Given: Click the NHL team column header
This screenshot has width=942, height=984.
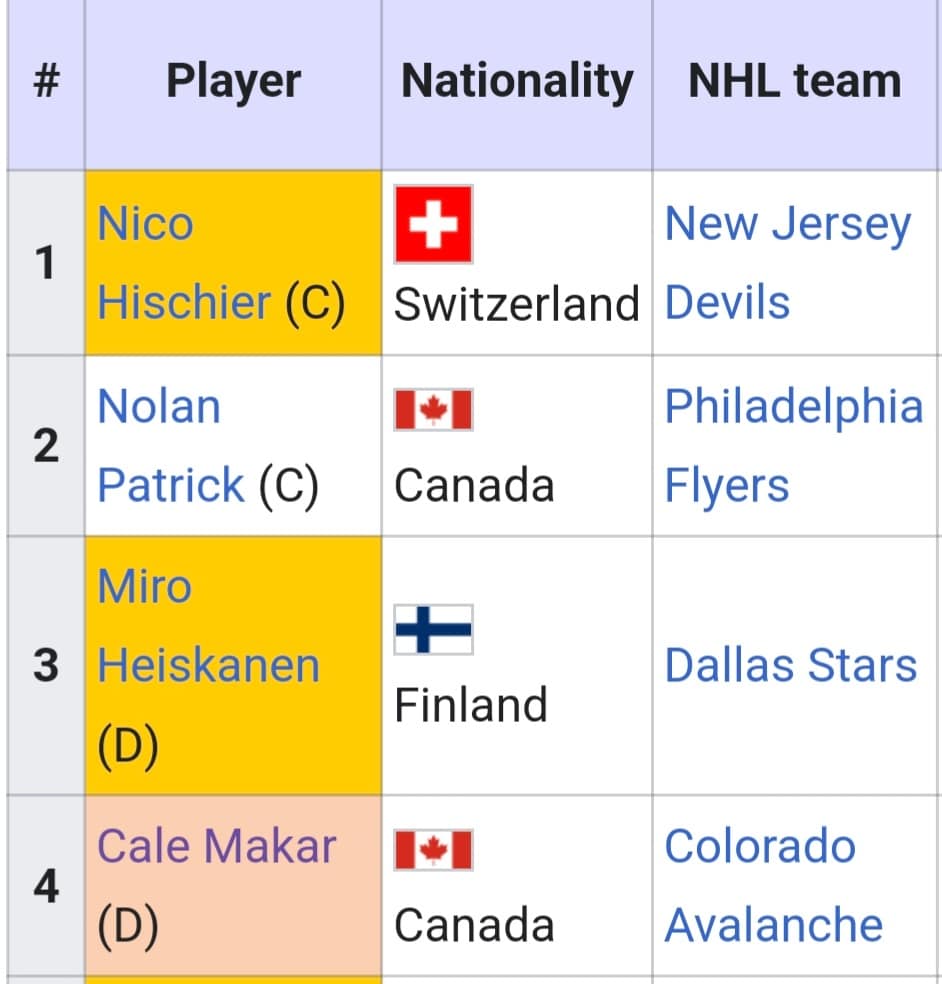Looking at the screenshot, I should [794, 81].
